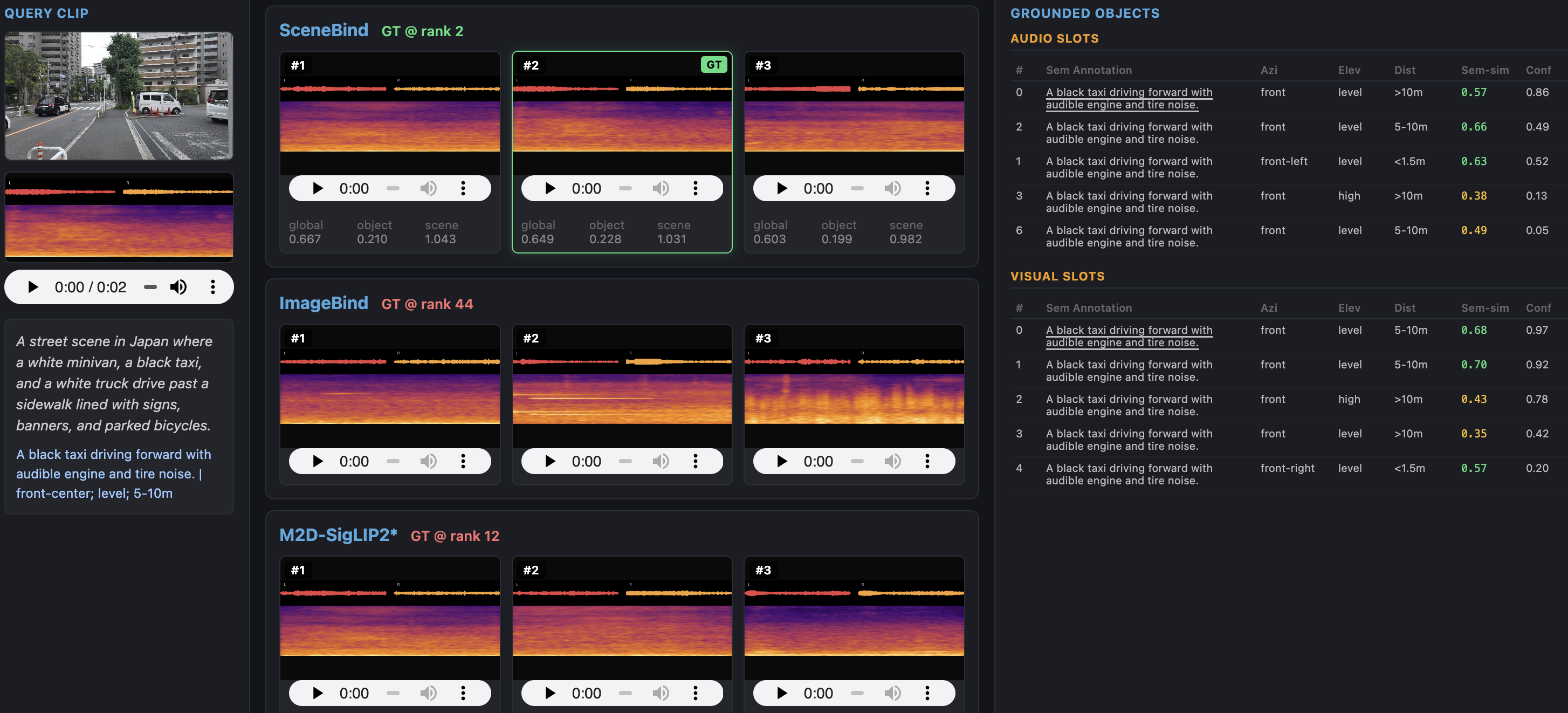
Task: Click the query audio player seek bar
Action: pyautogui.click(x=150, y=287)
